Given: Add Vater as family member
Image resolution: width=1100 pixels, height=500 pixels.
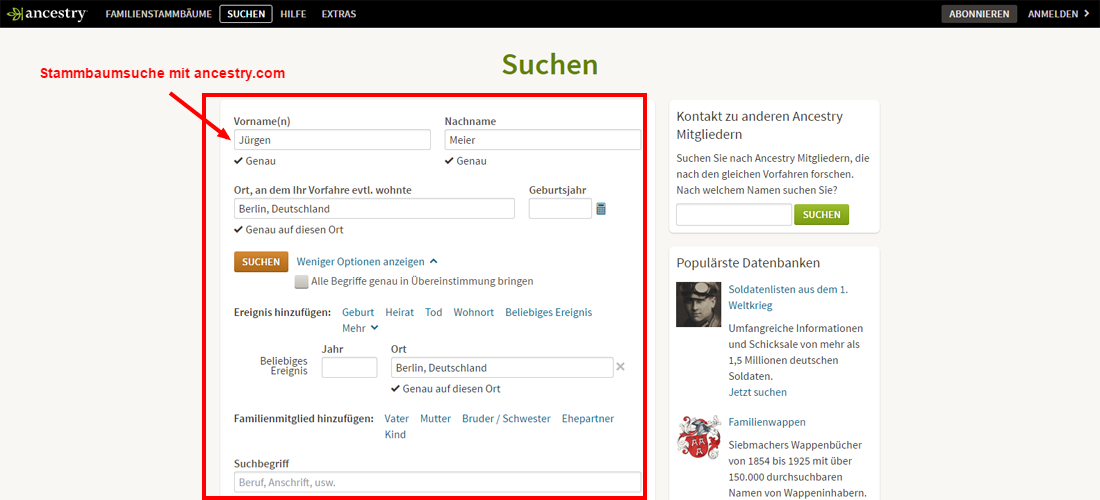Looking at the screenshot, I should coord(397,419).
